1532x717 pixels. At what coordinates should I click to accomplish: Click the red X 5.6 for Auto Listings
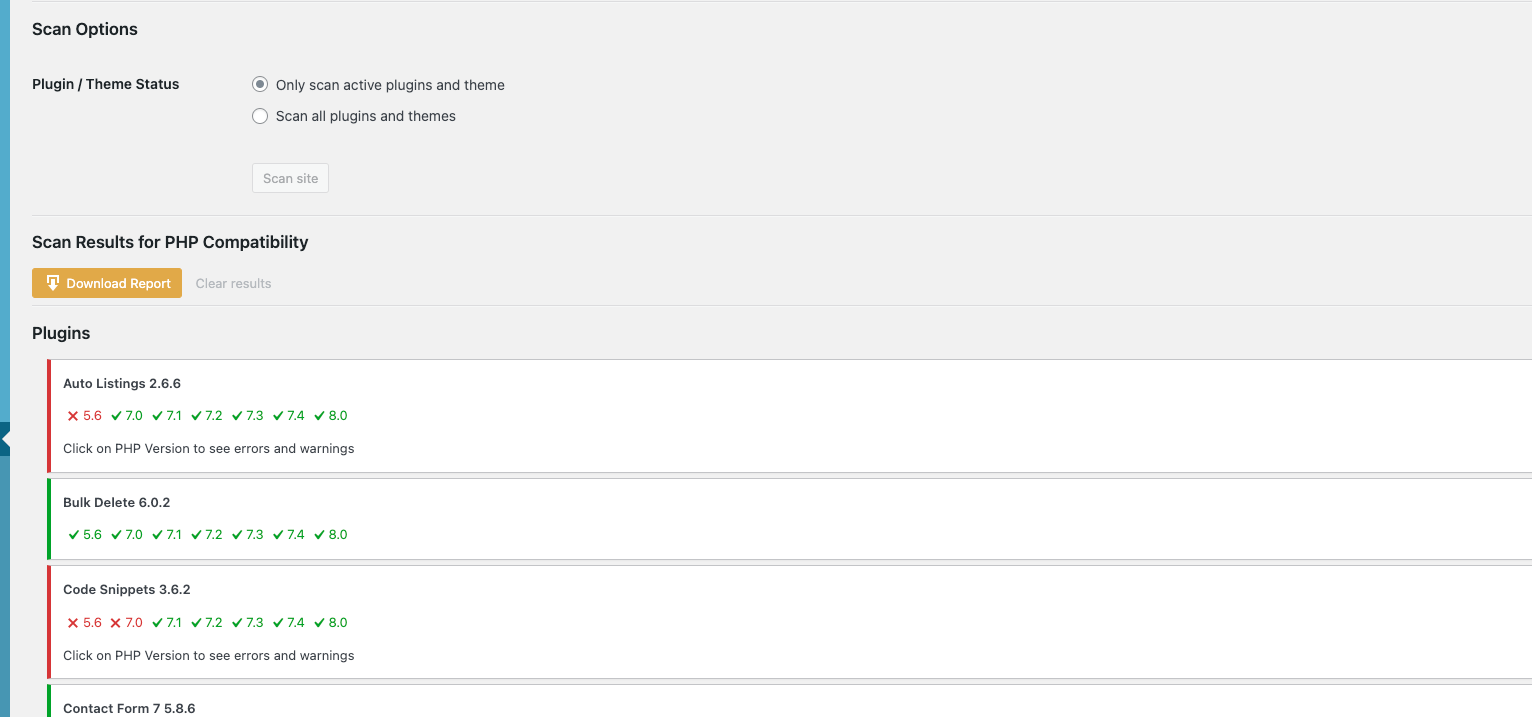[x=85, y=416]
